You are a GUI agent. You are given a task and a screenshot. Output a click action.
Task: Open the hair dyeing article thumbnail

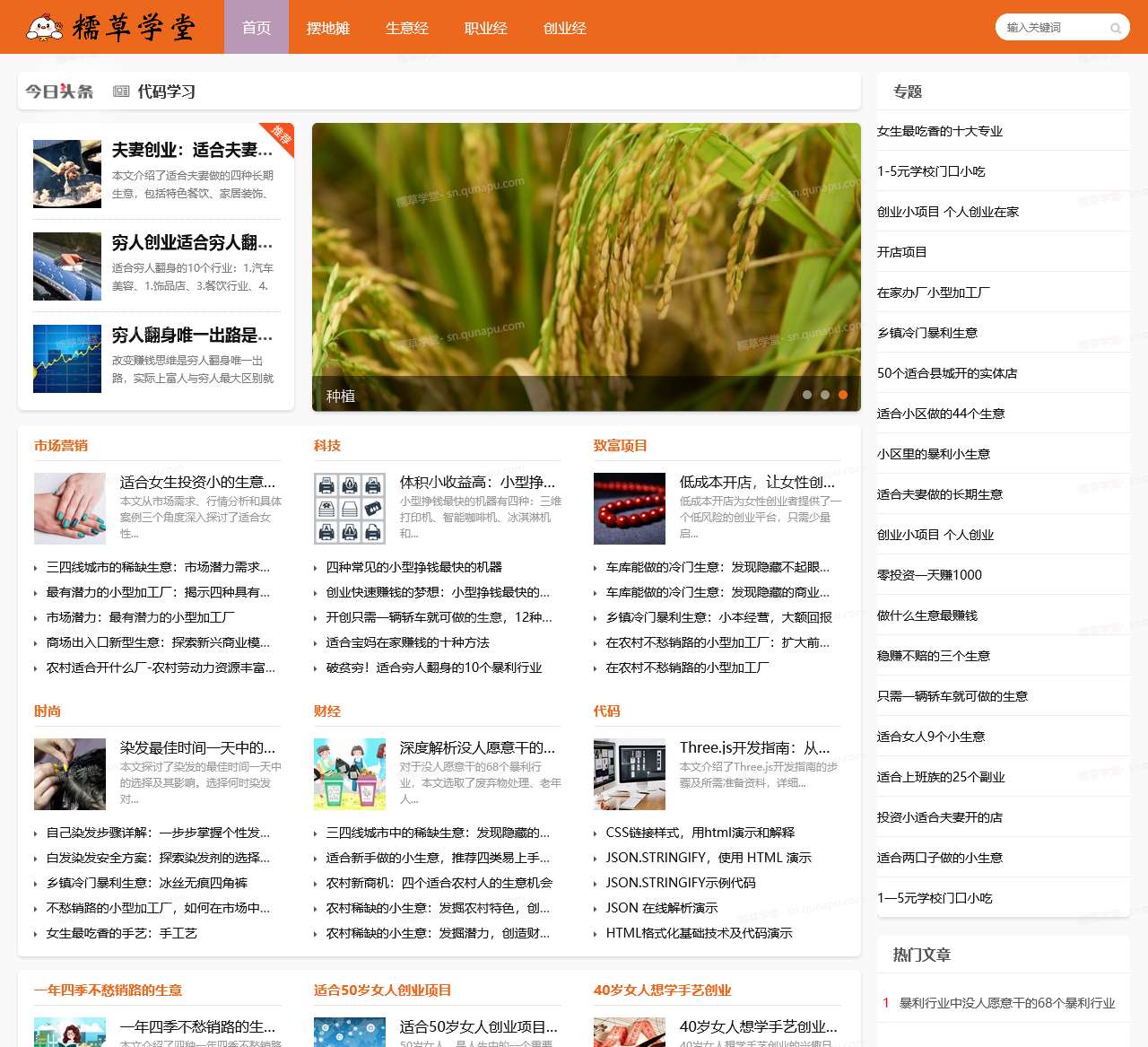(x=70, y=774)
